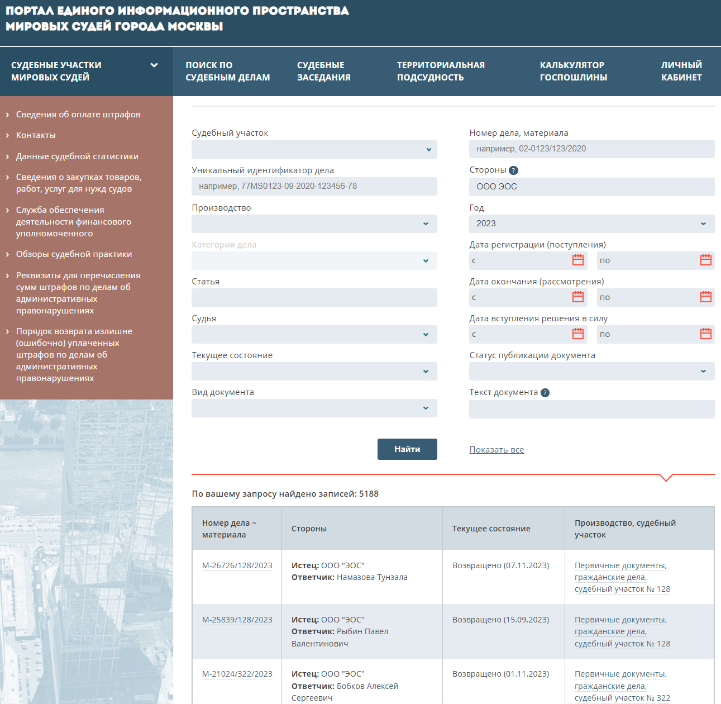Image resolution: width=721 pixels, height=704 pixels.
Task: Open calendar for decision effective date 'с' field
Action: coord(578,334)
